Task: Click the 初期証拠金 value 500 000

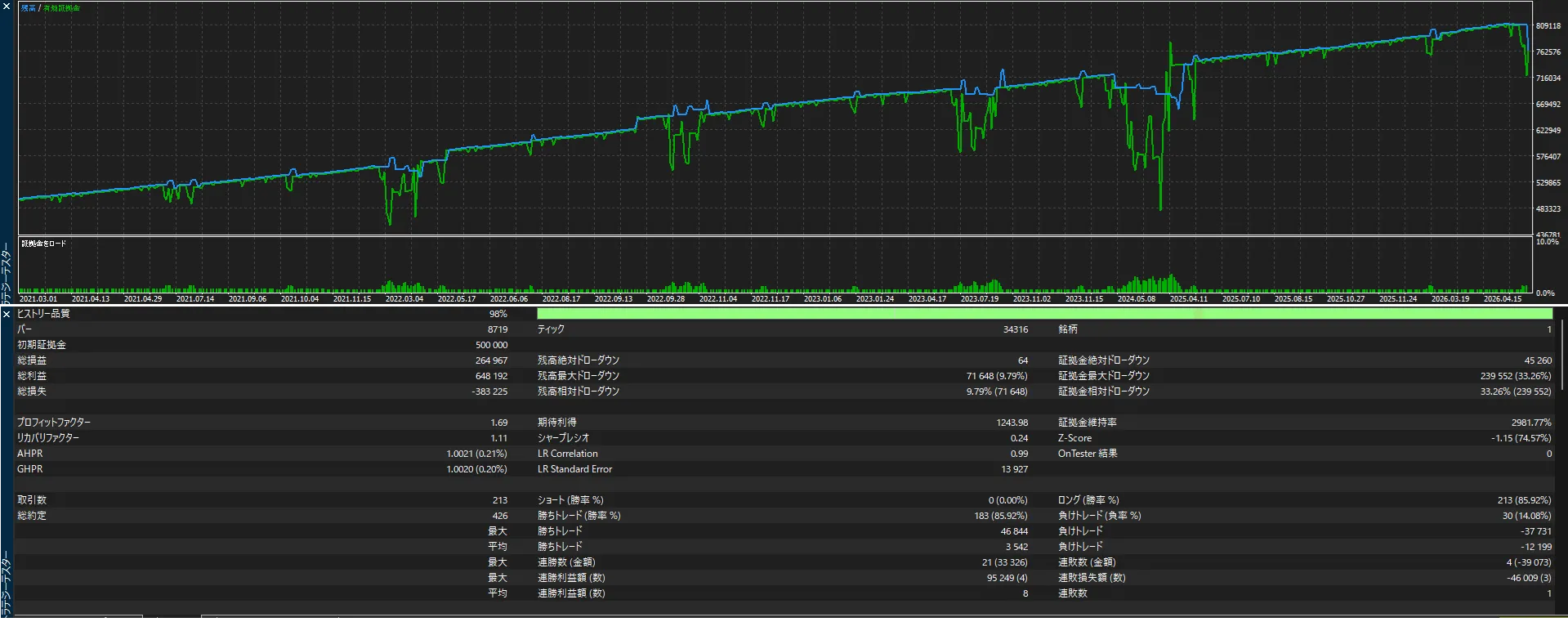Action: 492,345
